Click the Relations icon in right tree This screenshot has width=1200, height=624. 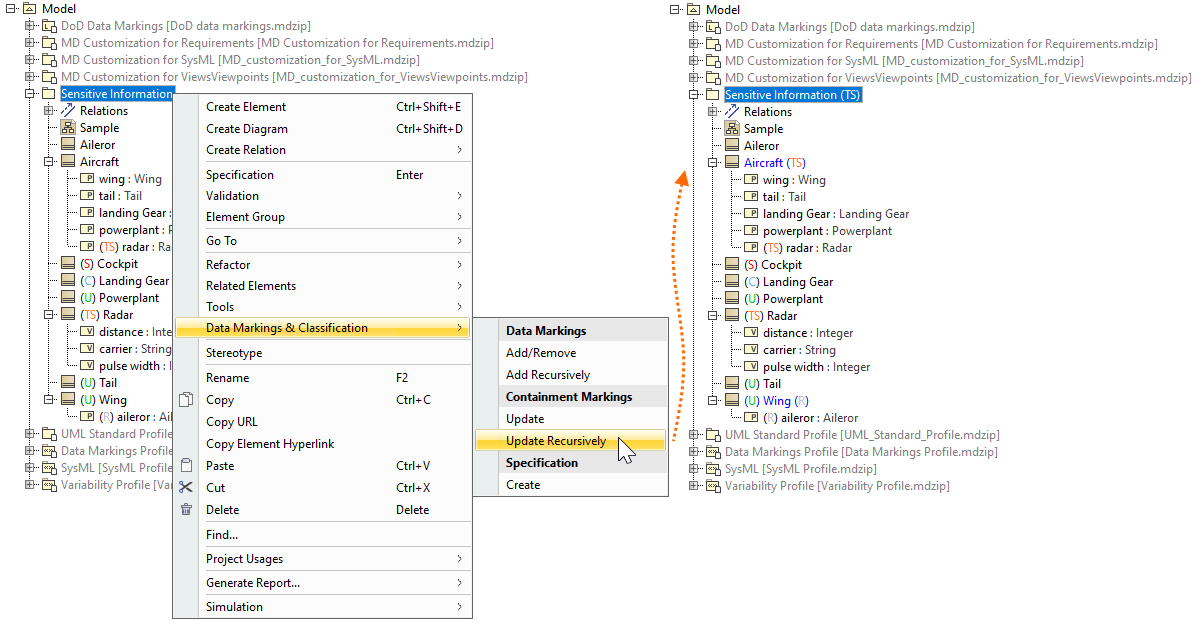click(732, 112)
